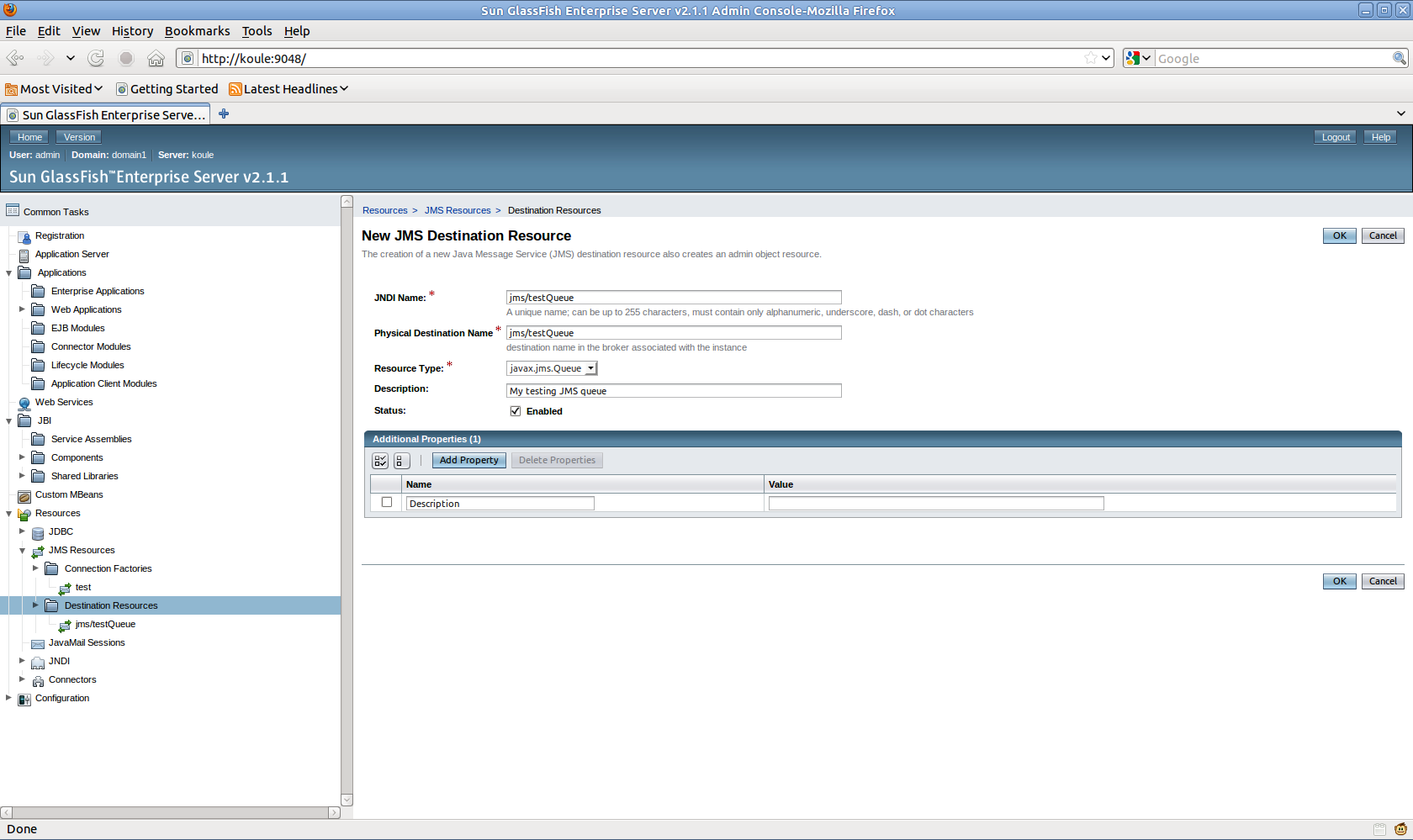Open JavaMail Sessions in the tree
1413x840 pixels.
(86, 642)
